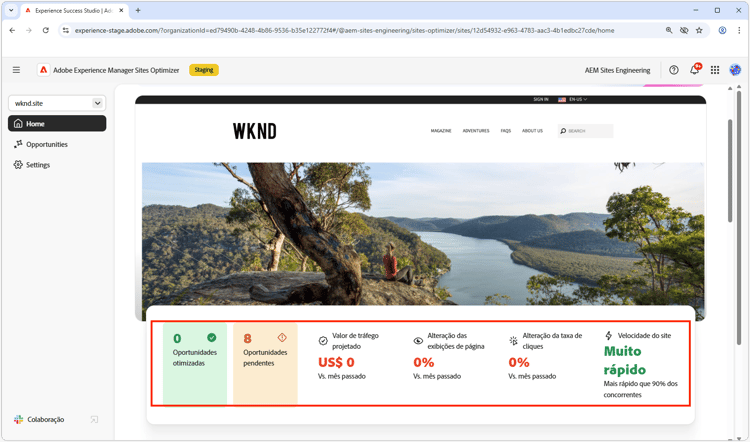Image resolution: width=750 pixels, height=442 pixels.
Task: Open the app switcher grid icon
Action: click(715, 70)
